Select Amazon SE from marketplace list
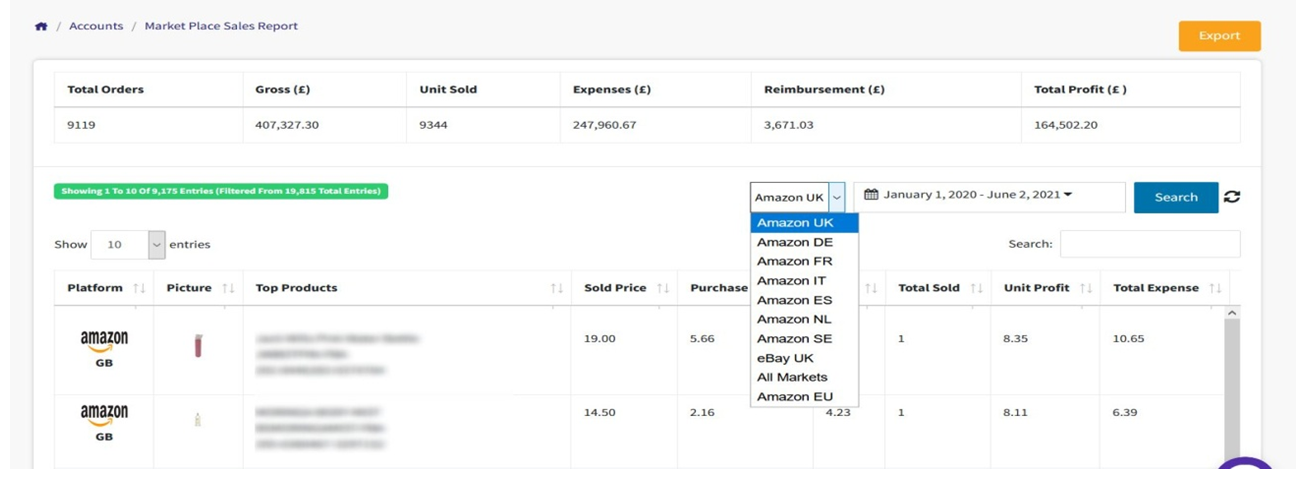This screenshot has width=1309, height=493. pos(804,339)
